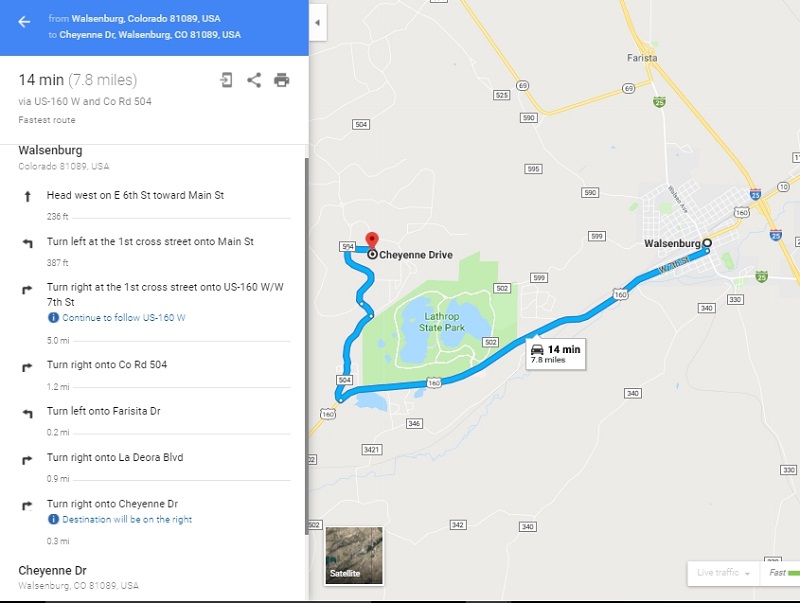Open the share directions icon
800x603 pixels.
(x=254, y=80)
